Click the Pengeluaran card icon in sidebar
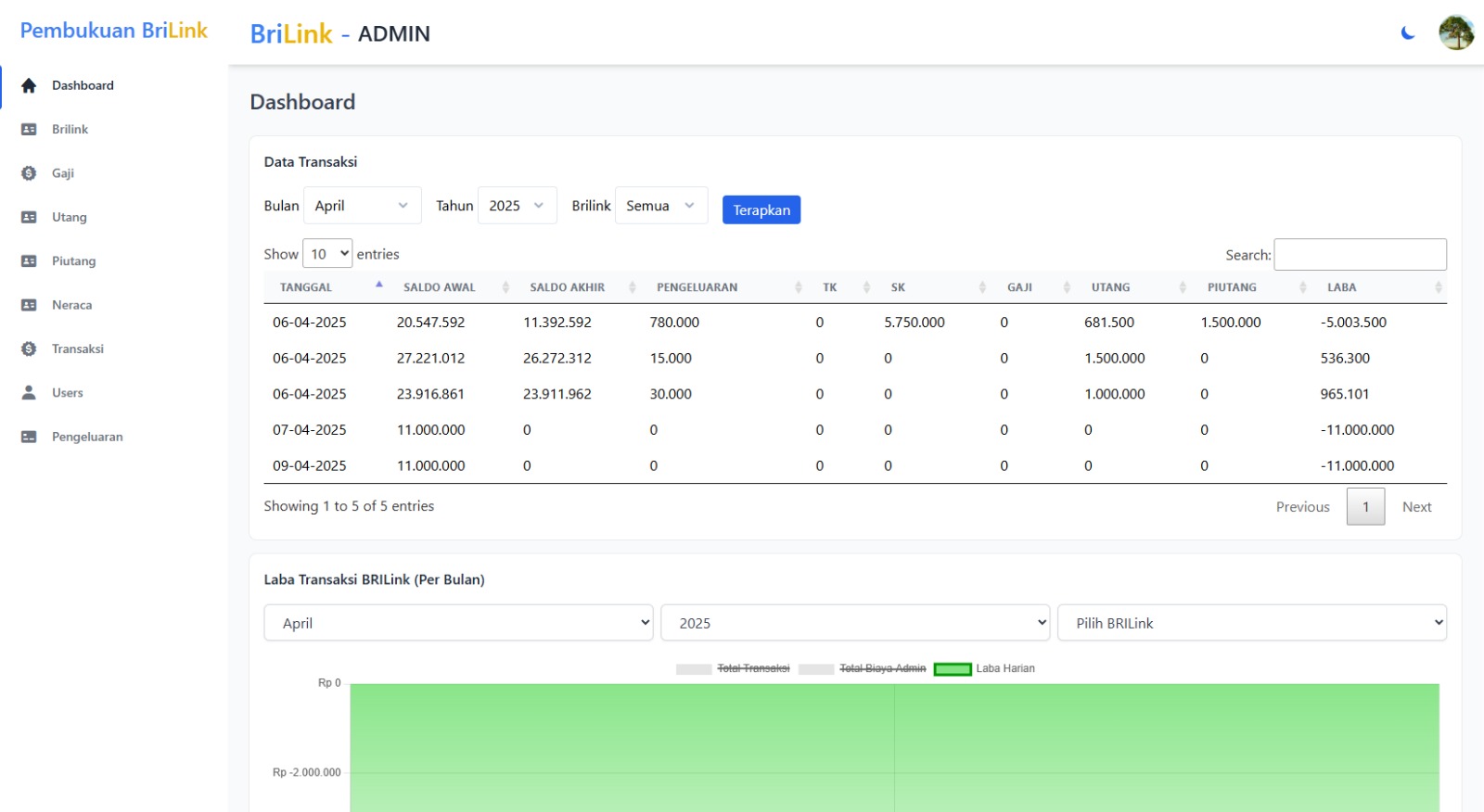Viewport: 1484px width, 812px height. 29,437
